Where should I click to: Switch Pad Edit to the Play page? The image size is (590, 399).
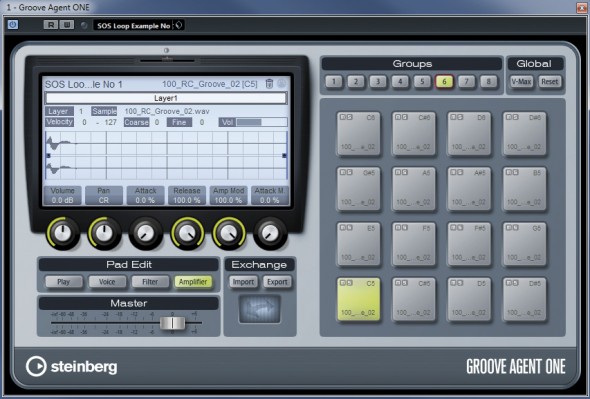pos(64,282)
